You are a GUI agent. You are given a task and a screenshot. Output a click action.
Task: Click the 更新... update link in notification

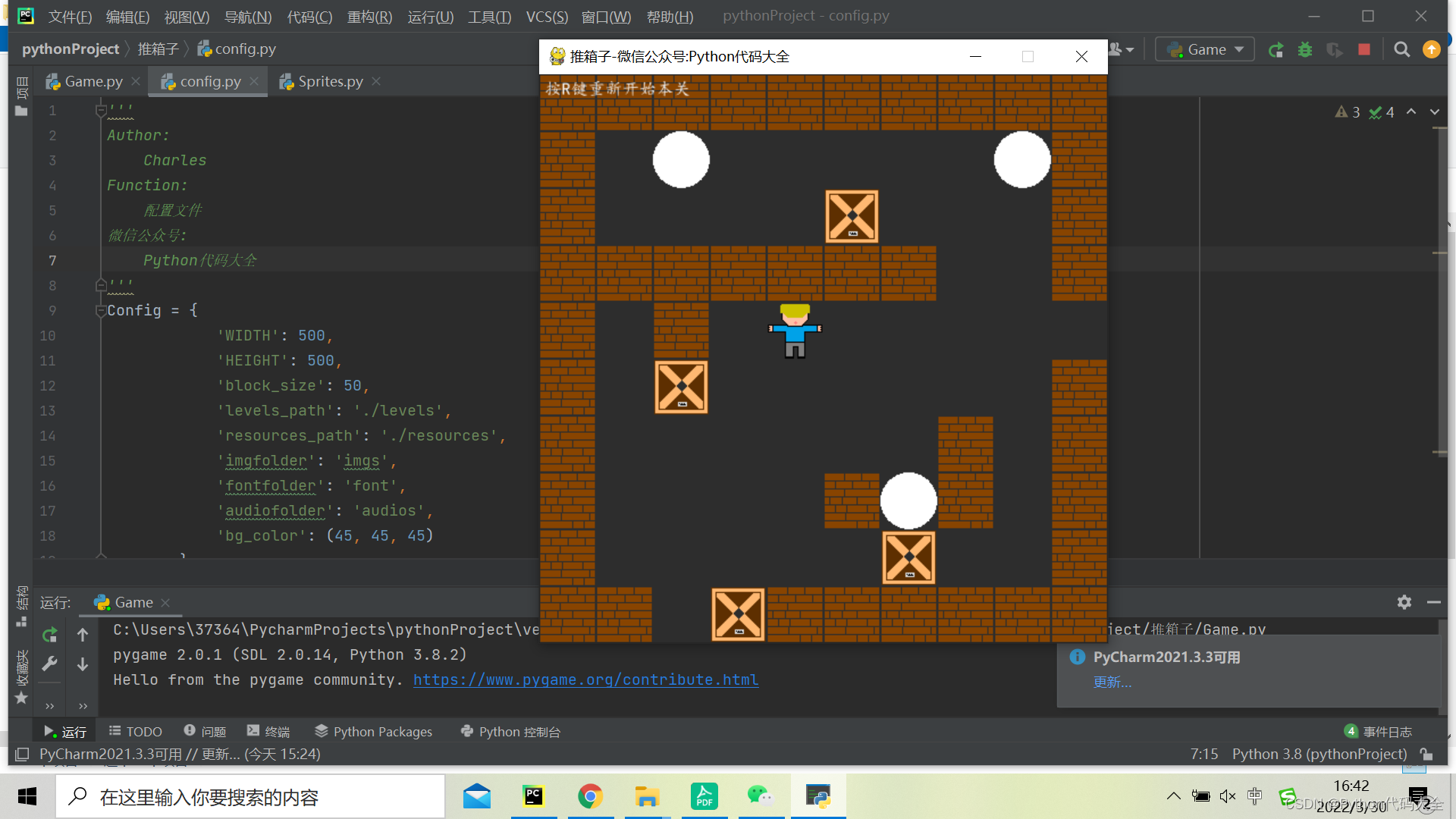click(x=1112, y=682)
